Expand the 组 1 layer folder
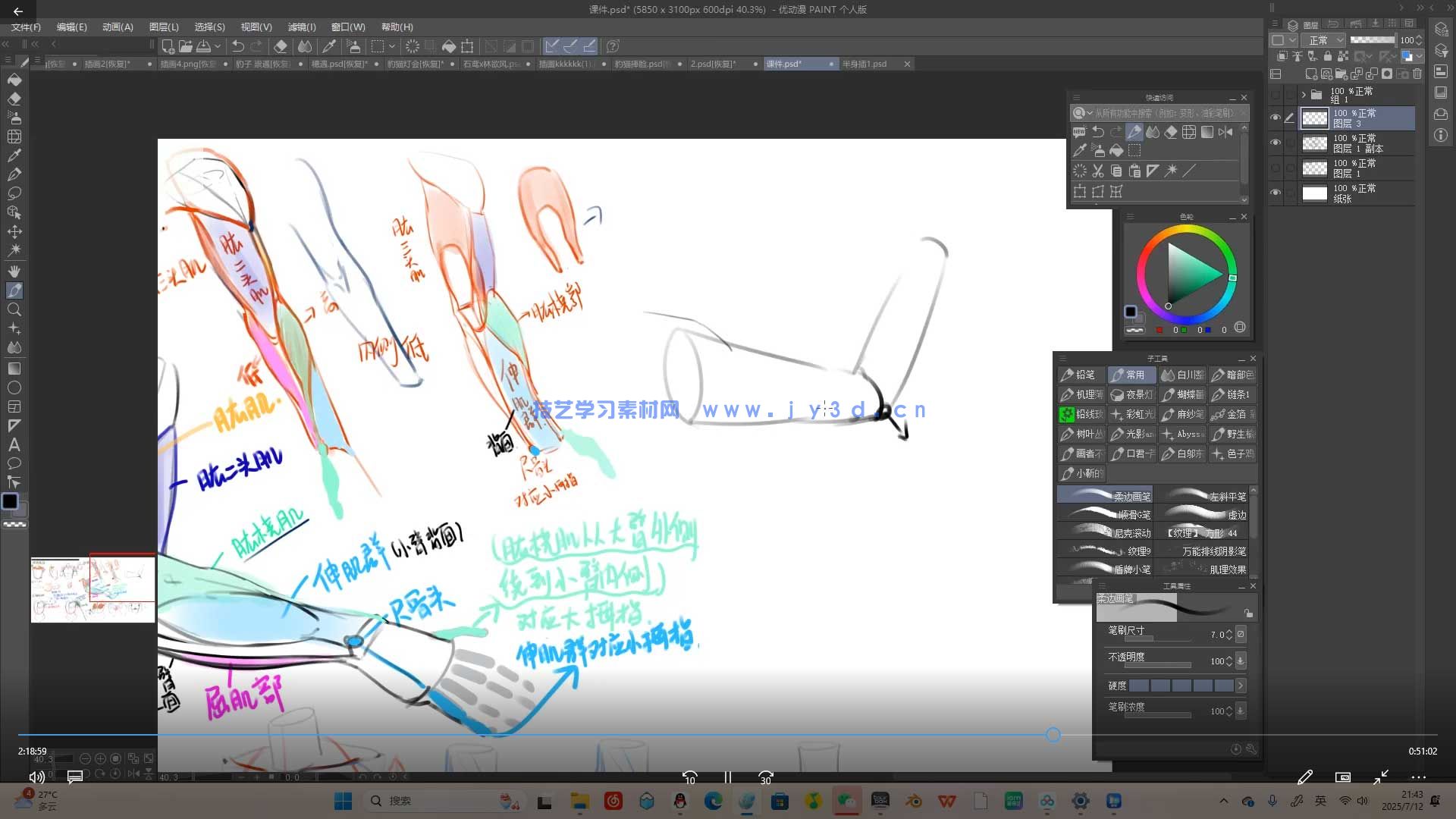This screenshot has height=819, width=1456. 1304,95
